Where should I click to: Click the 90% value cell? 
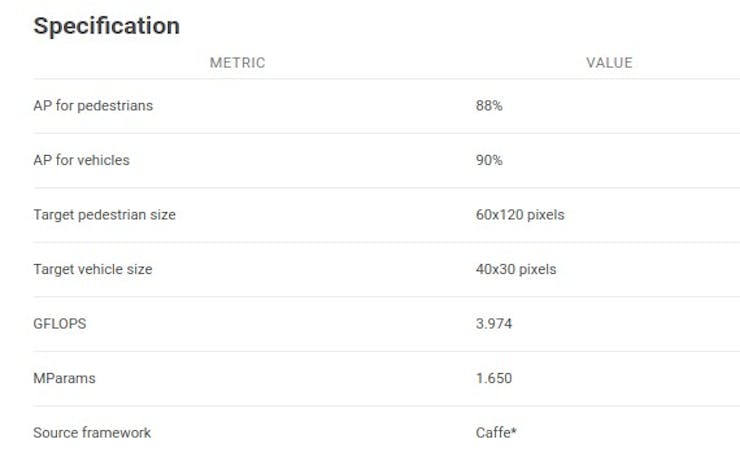pyautogui.click(x=489, y=160)
